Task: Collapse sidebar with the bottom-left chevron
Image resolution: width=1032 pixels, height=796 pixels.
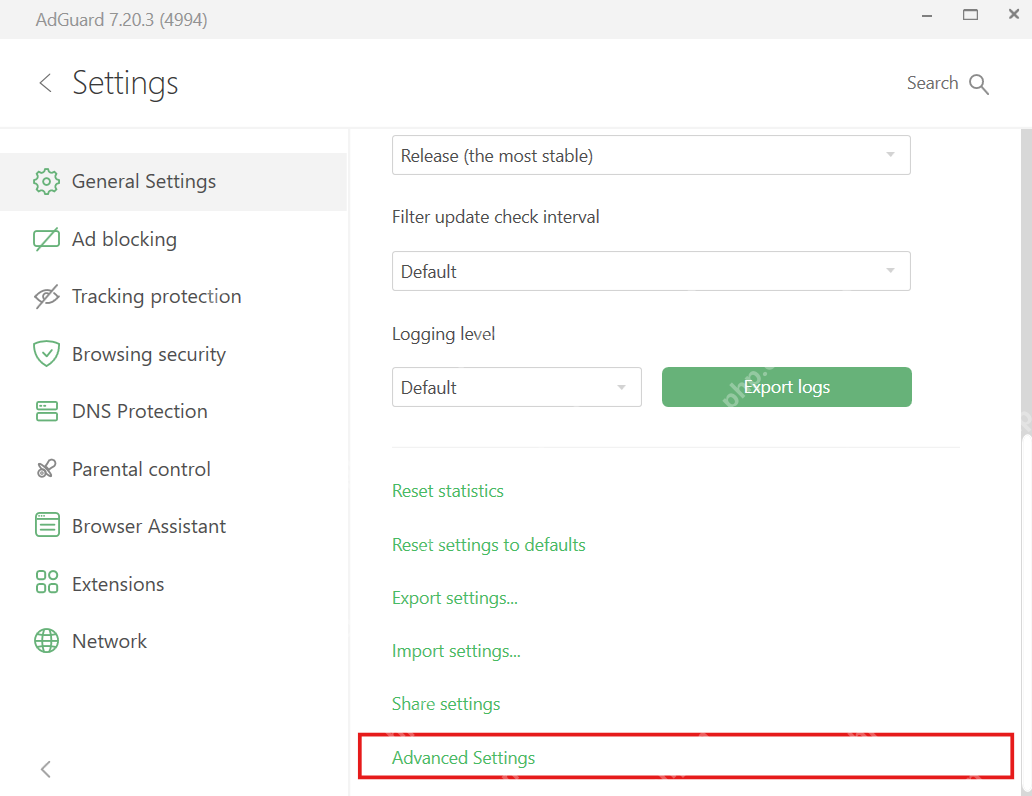Action: (45, 769)
